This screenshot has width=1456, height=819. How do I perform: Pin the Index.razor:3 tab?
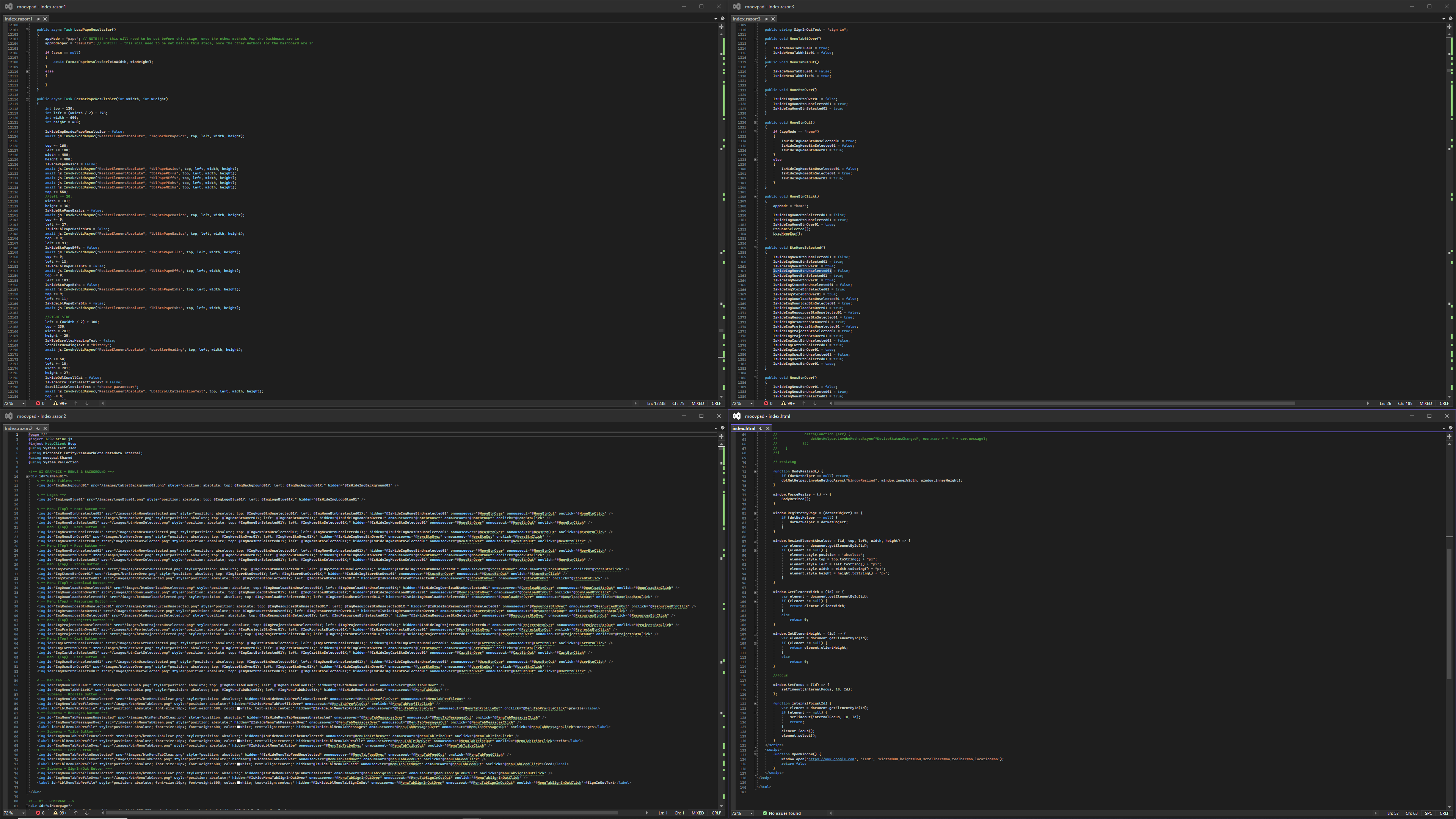(766, 19)
